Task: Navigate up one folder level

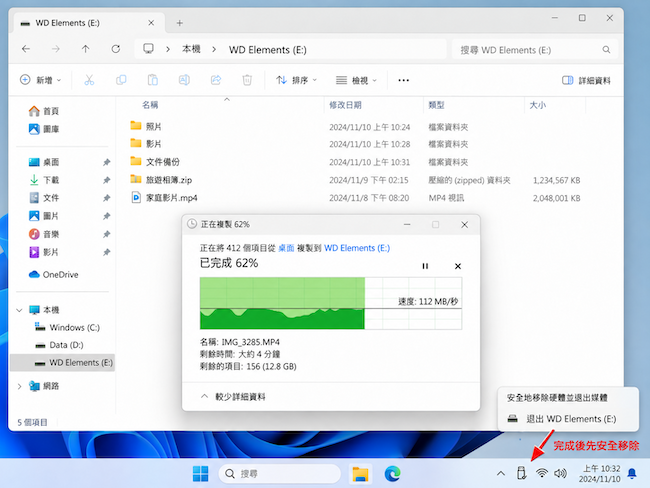Action: [85, 49]
